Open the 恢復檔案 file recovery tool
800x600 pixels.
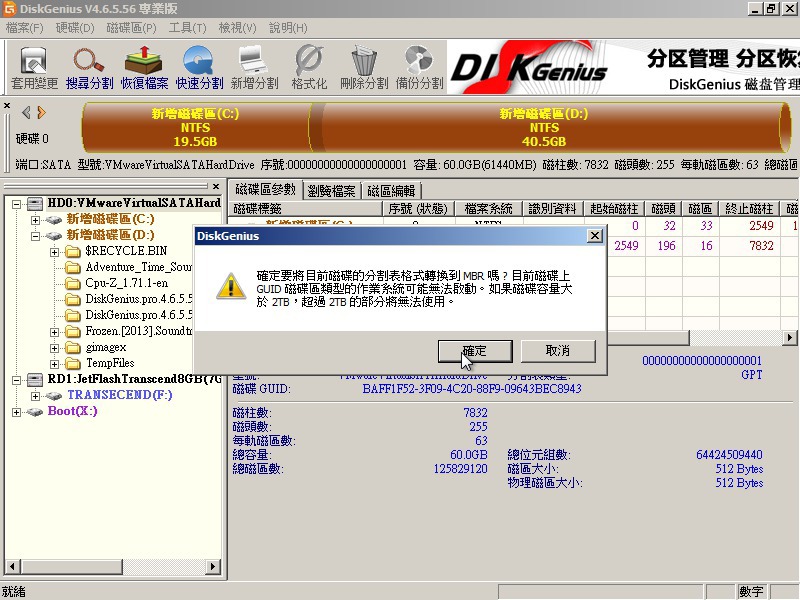click(x=144, y=67)
